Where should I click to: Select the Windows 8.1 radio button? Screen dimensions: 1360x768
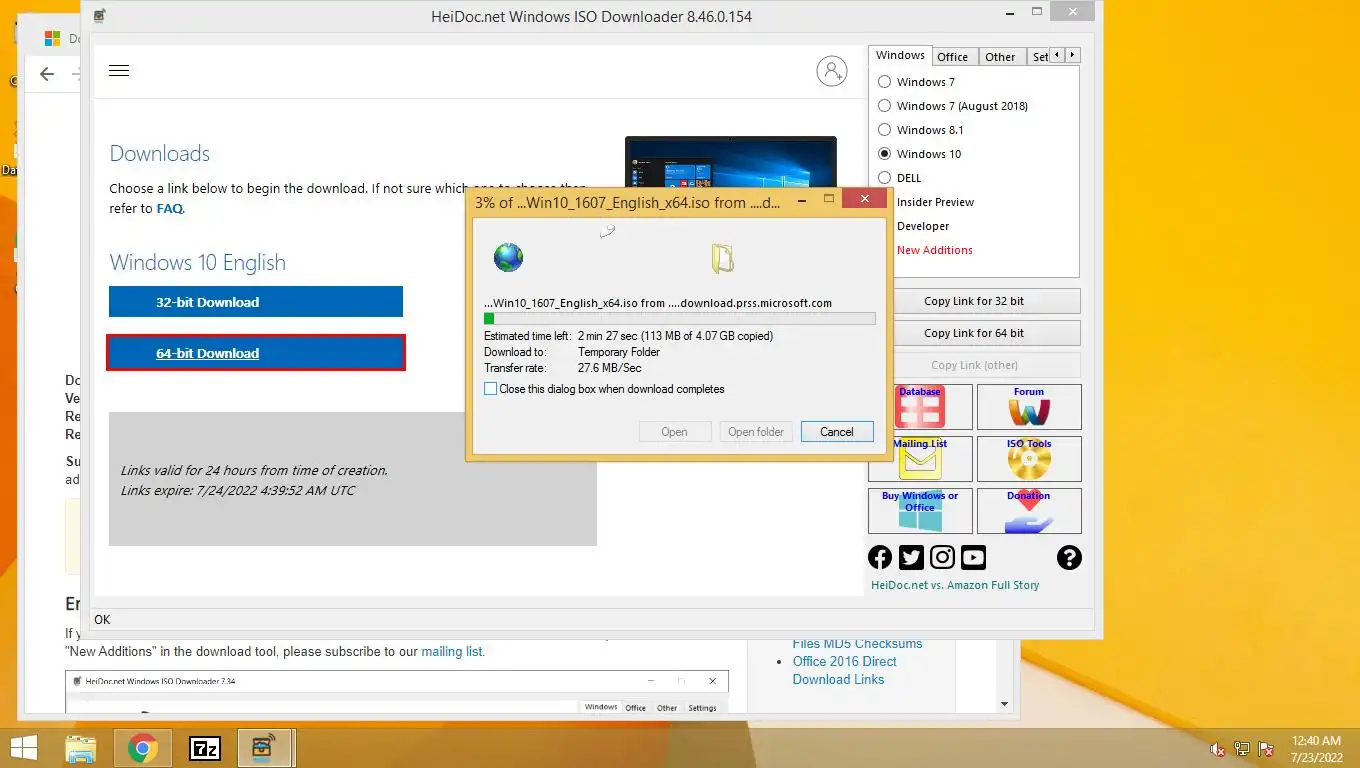tap(884, 130)
